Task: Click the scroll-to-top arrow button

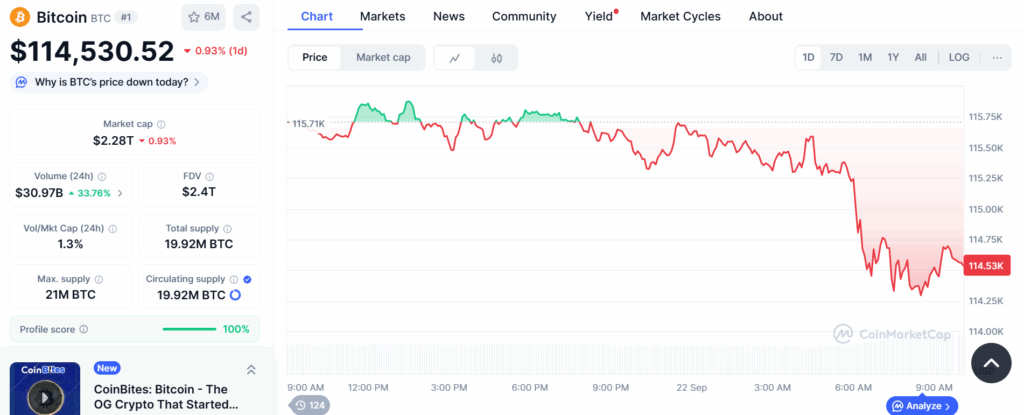Action: click(x=991, y=363)
